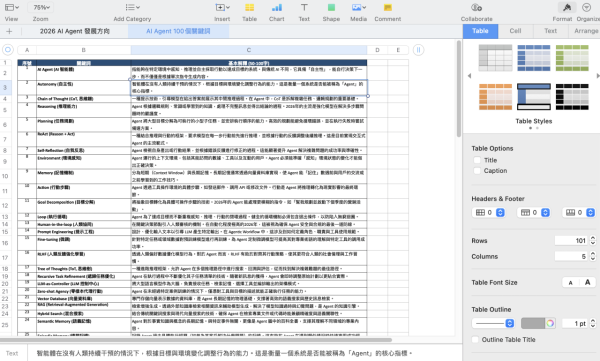Select the AI Agent 100 sheet tab

(178, 31)
